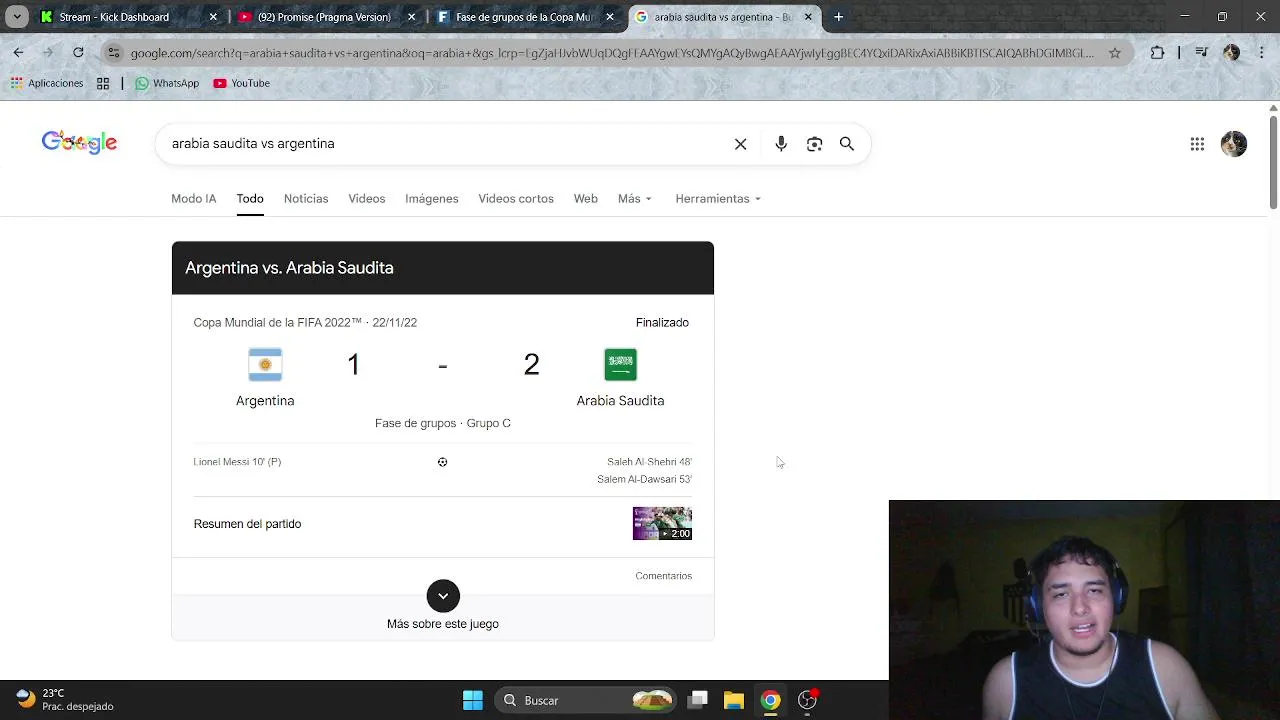This screenshot has width=1280, height=720.
Task: Open site information icon in address bar
Action: (x=114, y=52)
